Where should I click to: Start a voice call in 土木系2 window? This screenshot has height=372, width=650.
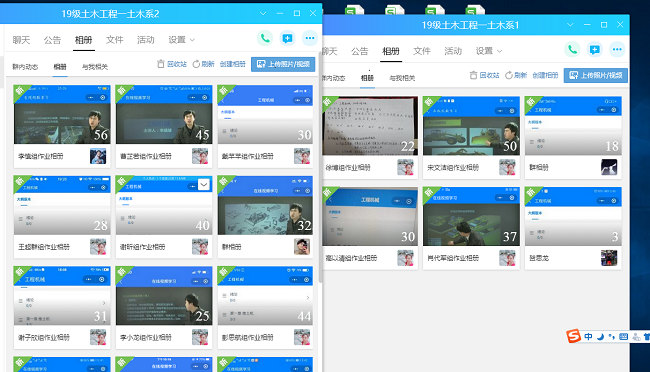coord(265,39)
